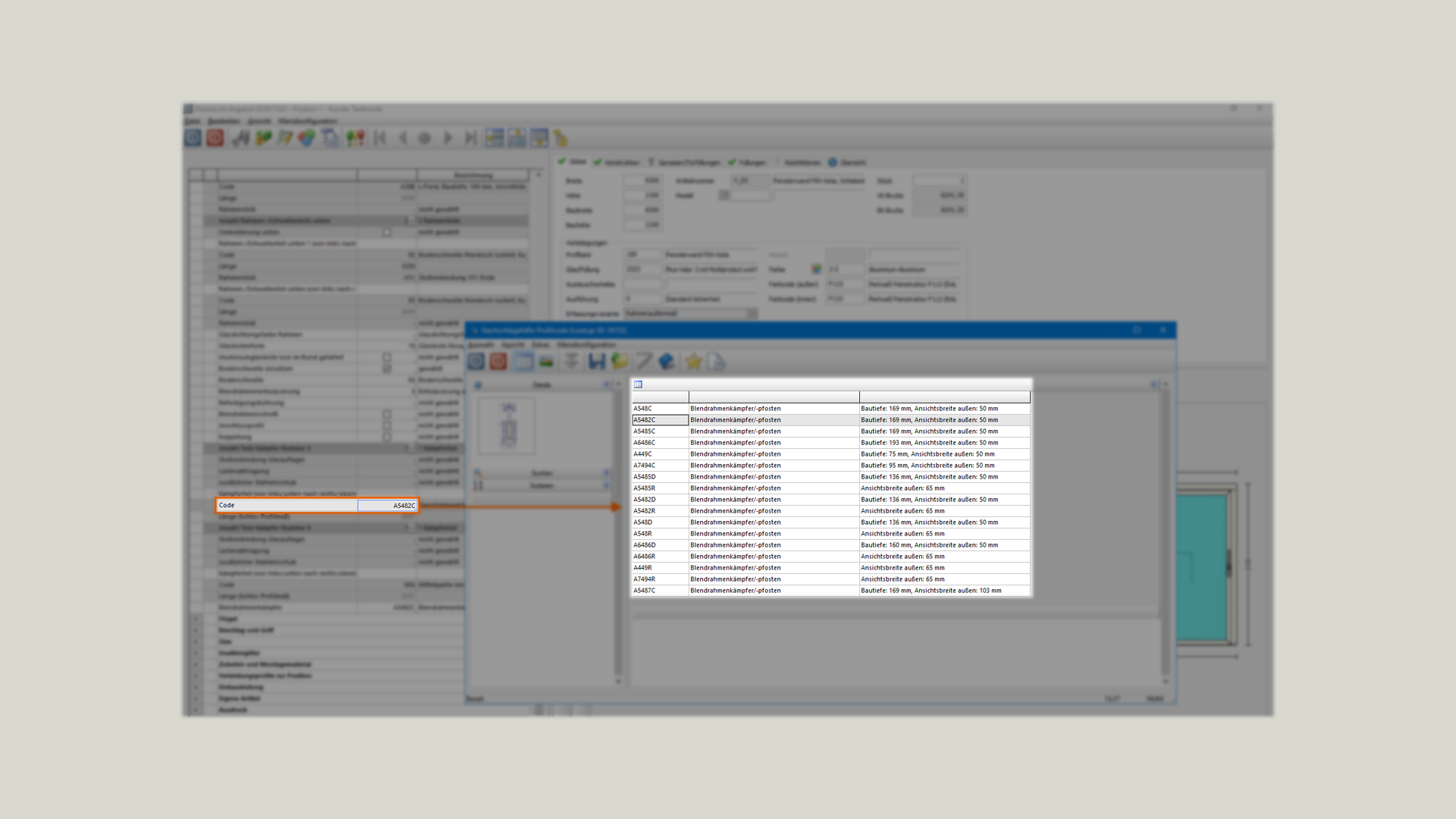Select the A5482D code cell
The height and width of the screenshot is (819, 1456).
(x=661, y=499)
